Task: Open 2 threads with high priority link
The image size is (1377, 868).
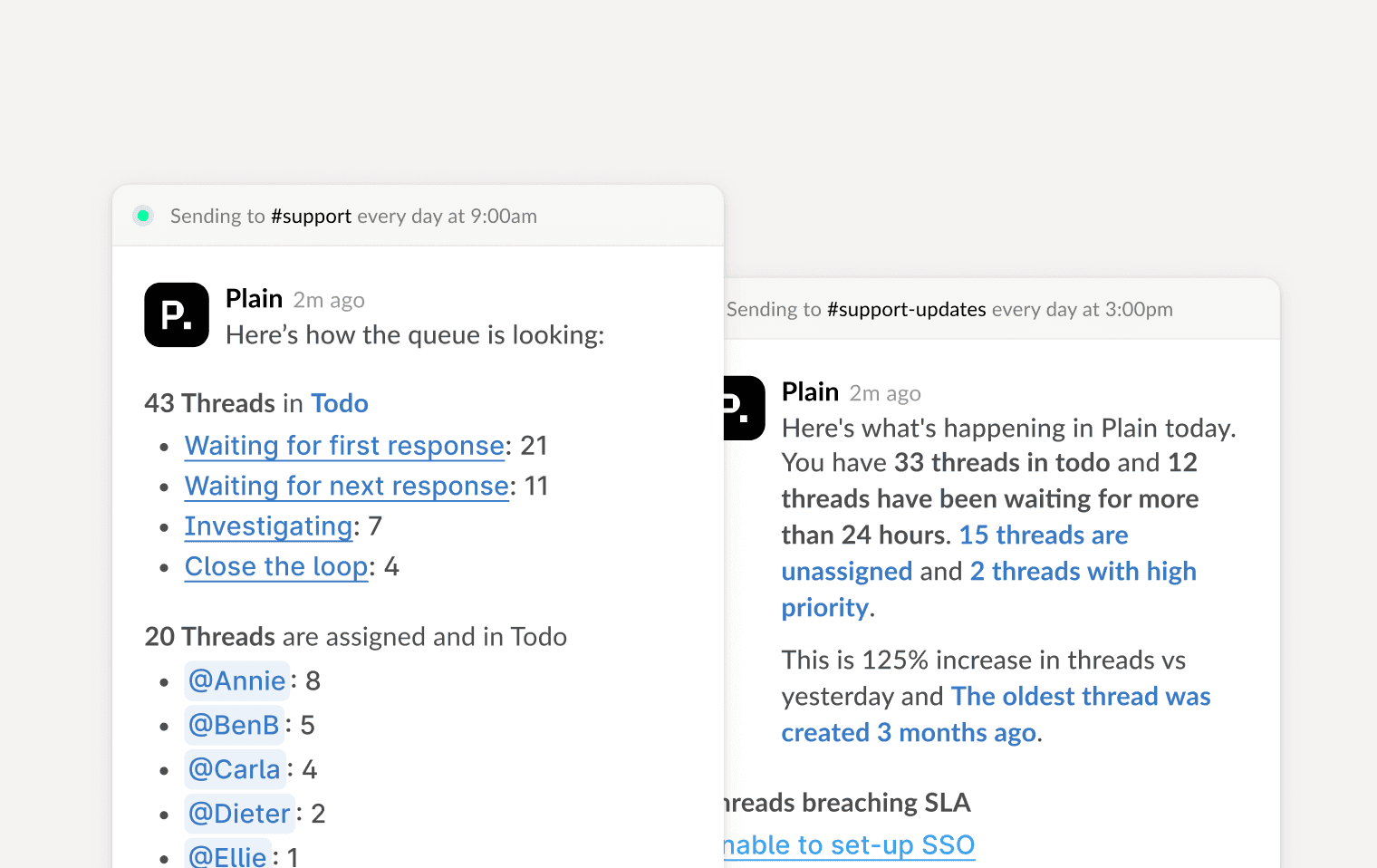Action: (x=1083, y=572)
